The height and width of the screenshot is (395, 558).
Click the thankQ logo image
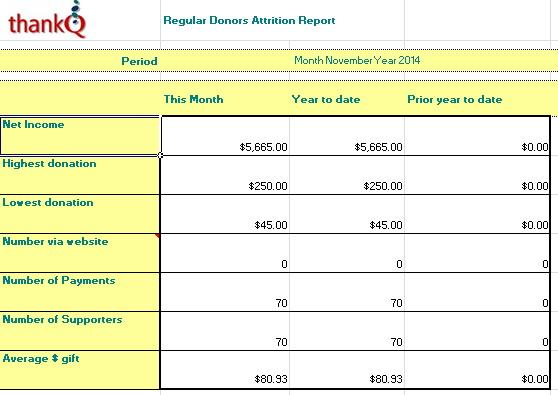(x=47, y=20)
